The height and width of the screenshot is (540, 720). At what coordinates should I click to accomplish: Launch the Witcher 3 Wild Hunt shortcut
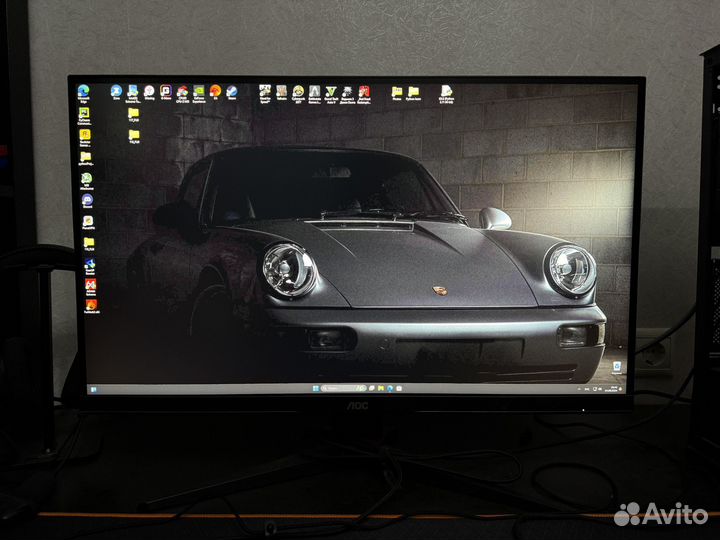[x=348, y=95]
